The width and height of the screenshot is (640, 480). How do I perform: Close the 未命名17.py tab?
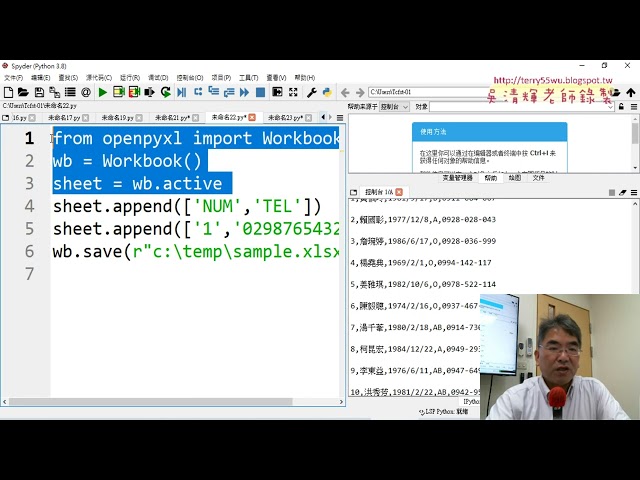tap(86, 118)
